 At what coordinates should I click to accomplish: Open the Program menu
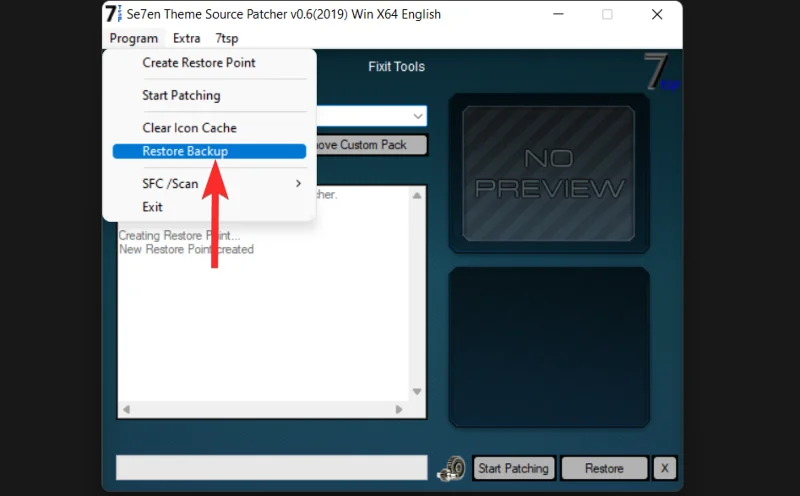[x=134, y=38]
